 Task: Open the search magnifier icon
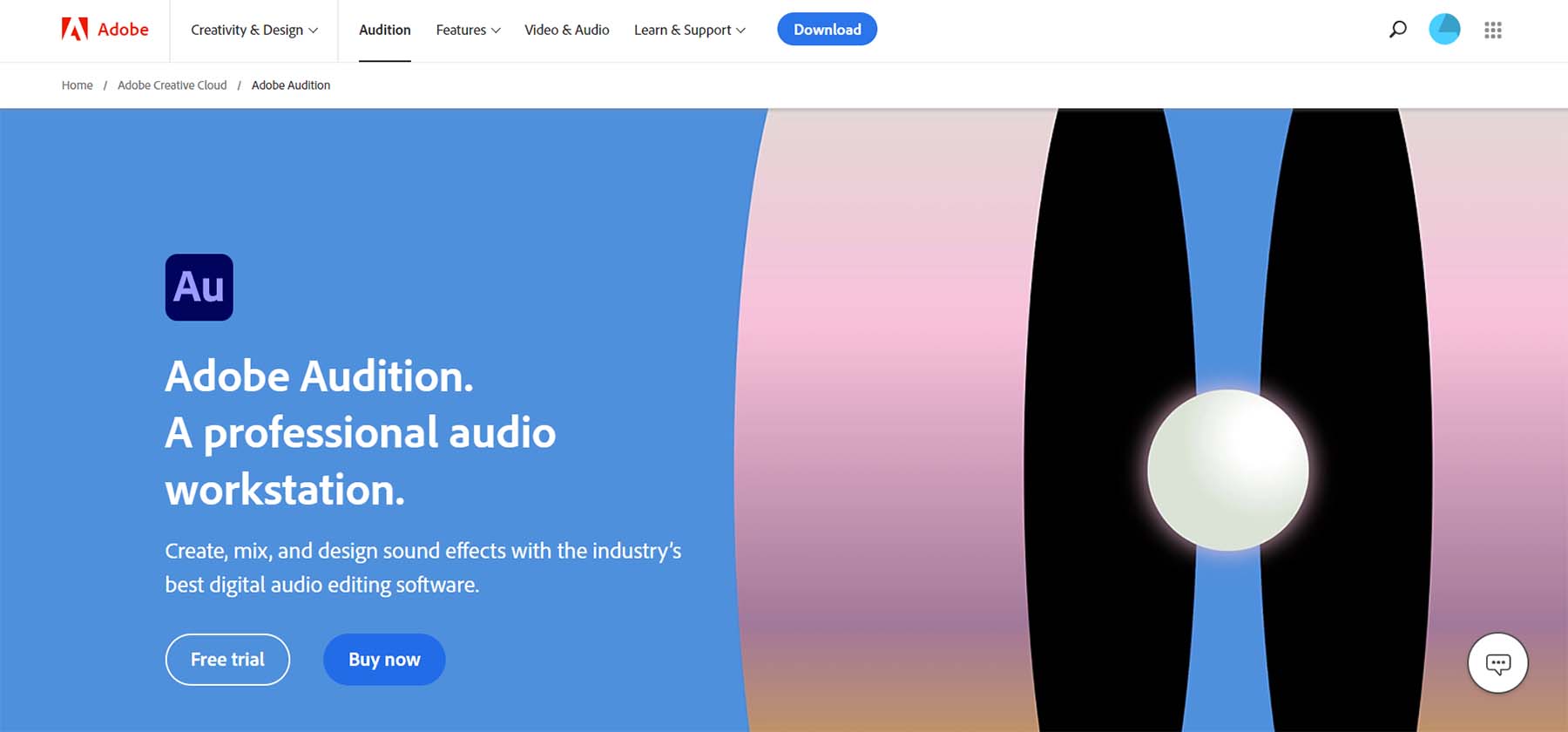coord(1397,30)
